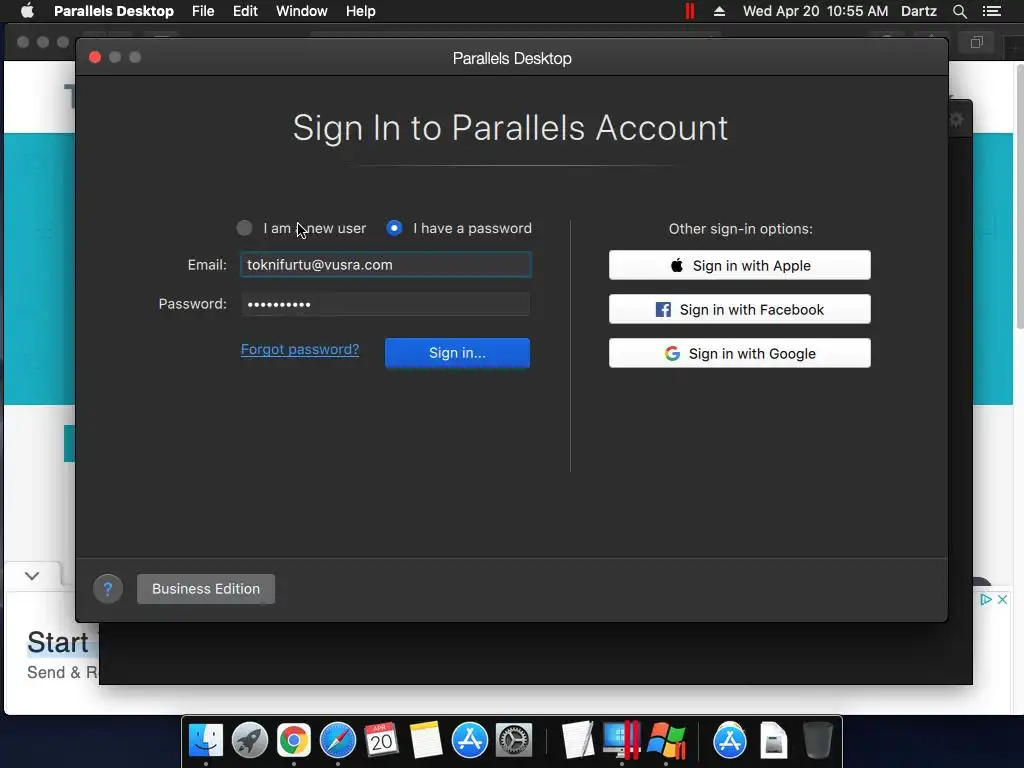1024x768 pixels.
Task: Open the File menu
Action: (x=203, y=11)
